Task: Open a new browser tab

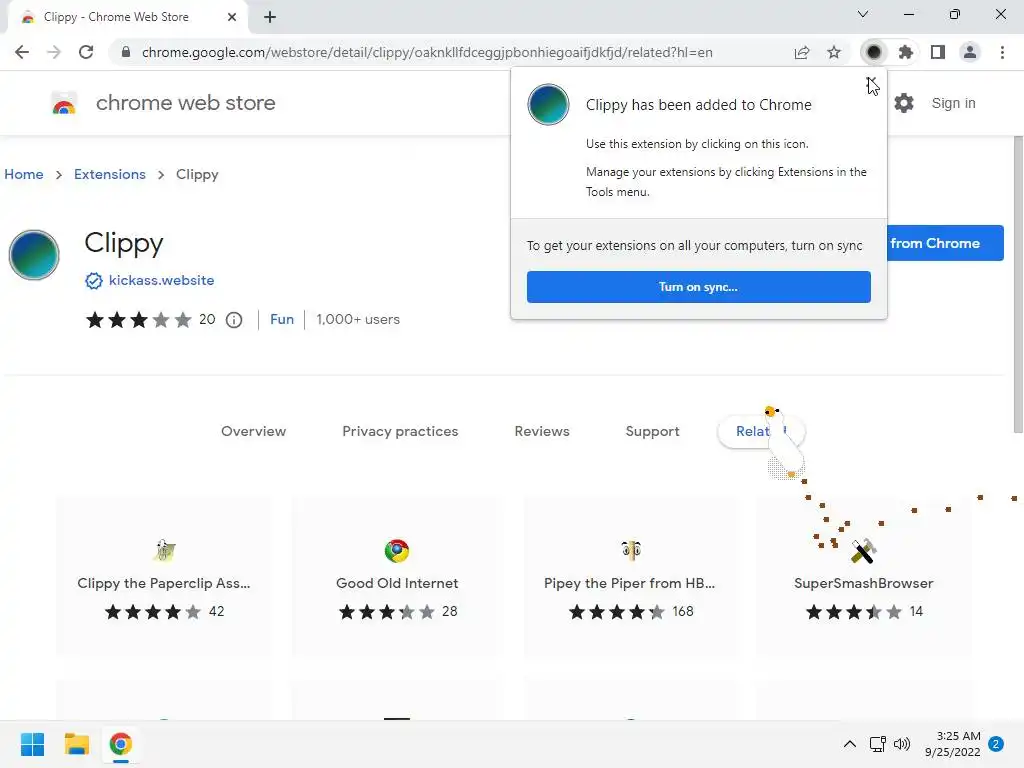Action: pyautogui.click(x=270, y=17)
